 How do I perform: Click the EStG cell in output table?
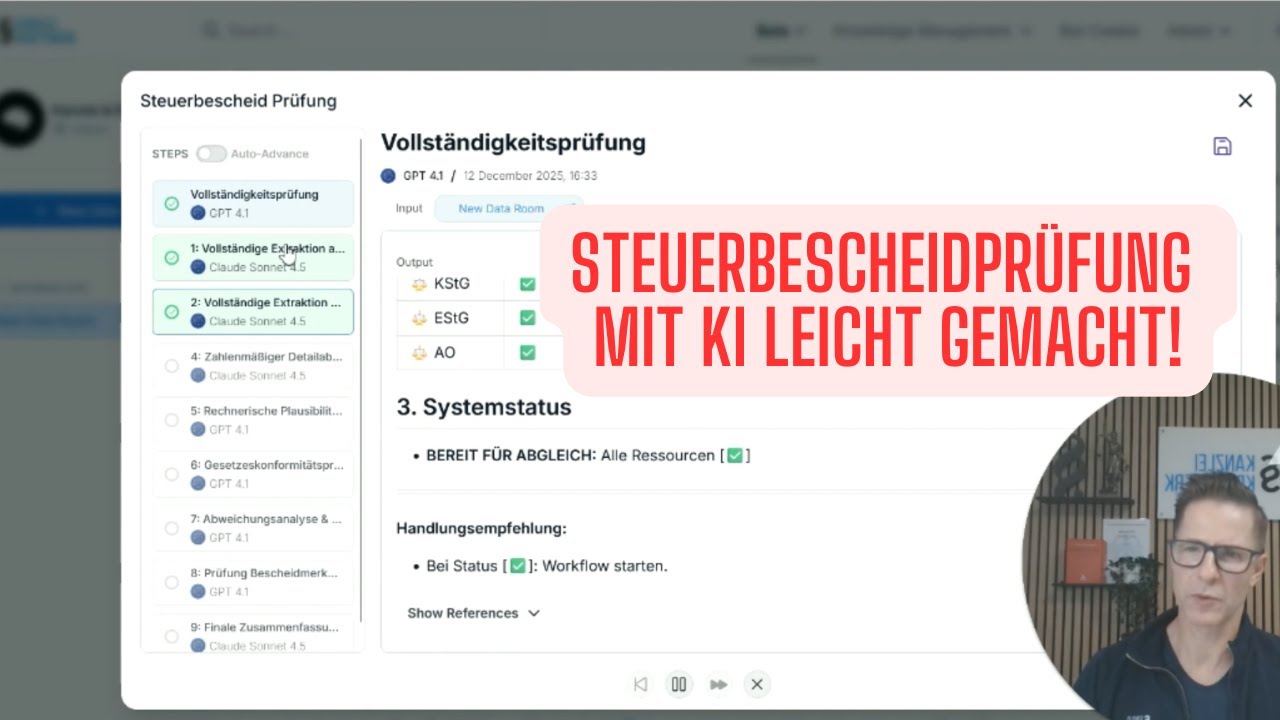tap(452, 318)
